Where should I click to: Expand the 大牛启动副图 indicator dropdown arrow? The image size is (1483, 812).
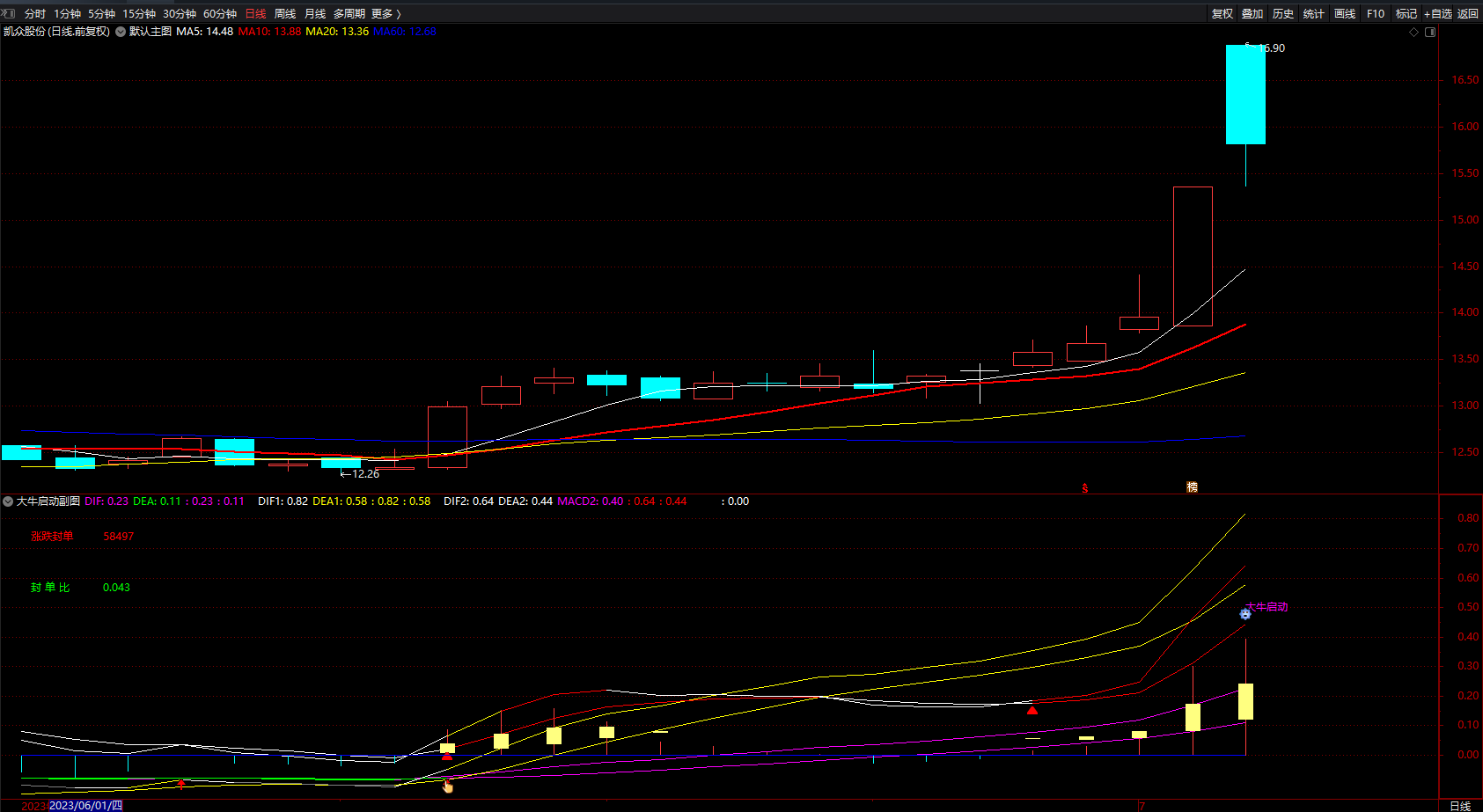[8, 501]
